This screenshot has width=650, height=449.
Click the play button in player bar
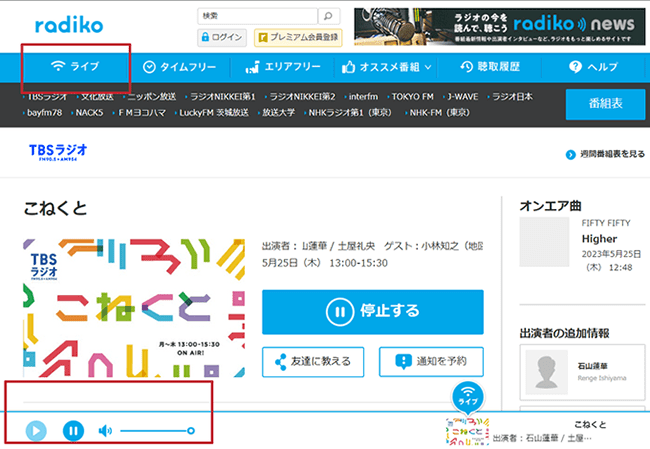tap(36, 431)
